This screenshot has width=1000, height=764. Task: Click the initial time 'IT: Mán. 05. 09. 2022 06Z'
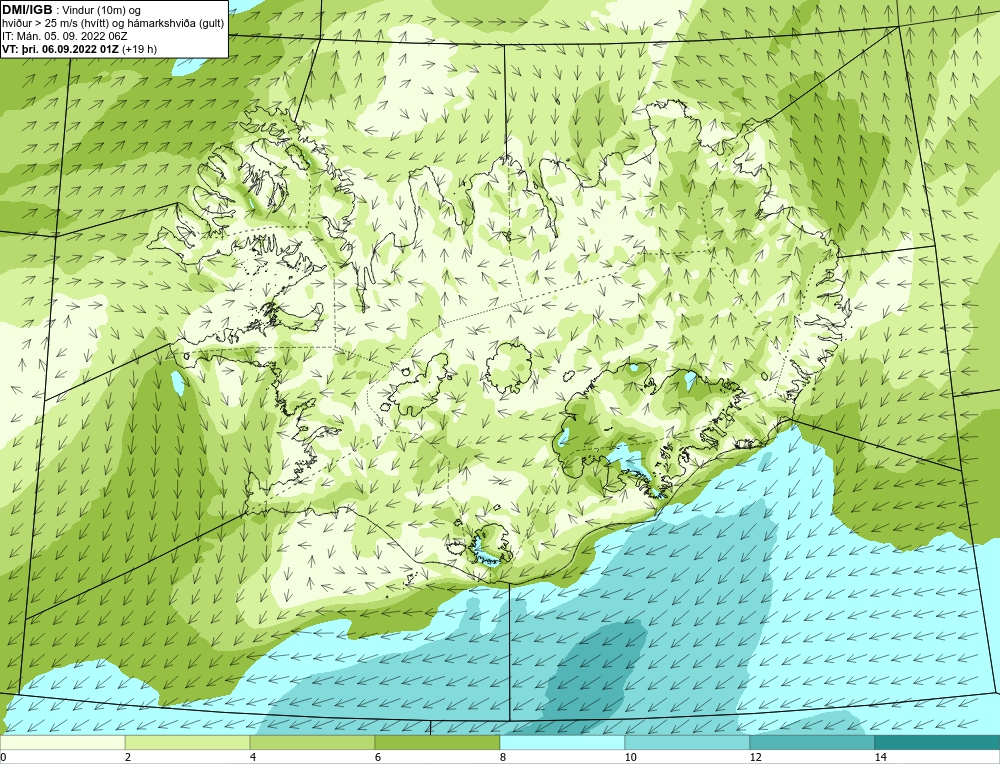[65, 36]
